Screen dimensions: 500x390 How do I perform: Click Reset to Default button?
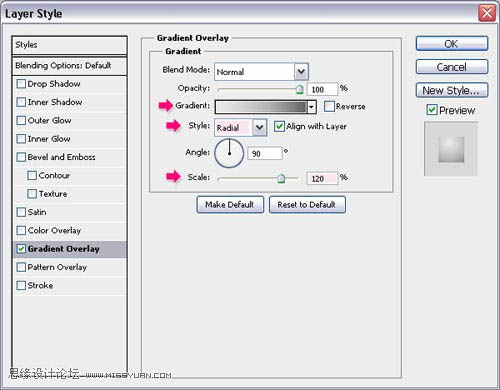tap(307, 204)
